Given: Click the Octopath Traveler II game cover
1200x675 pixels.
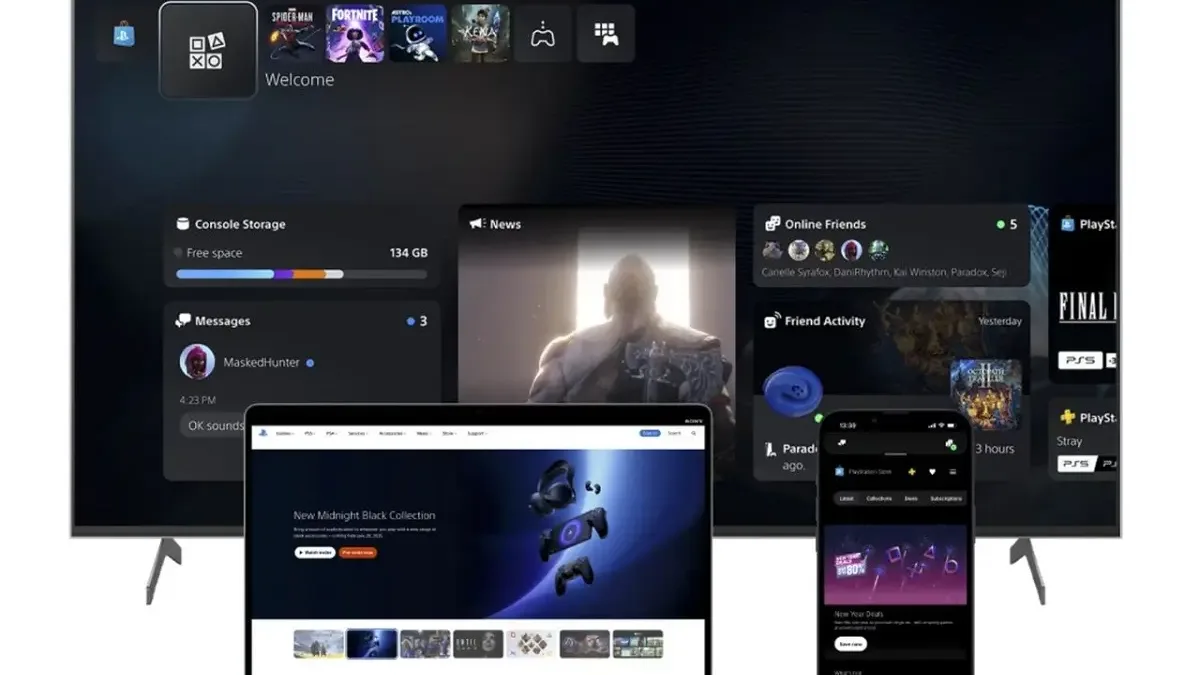Looking at the screenshot, I should tap(986, 395).
